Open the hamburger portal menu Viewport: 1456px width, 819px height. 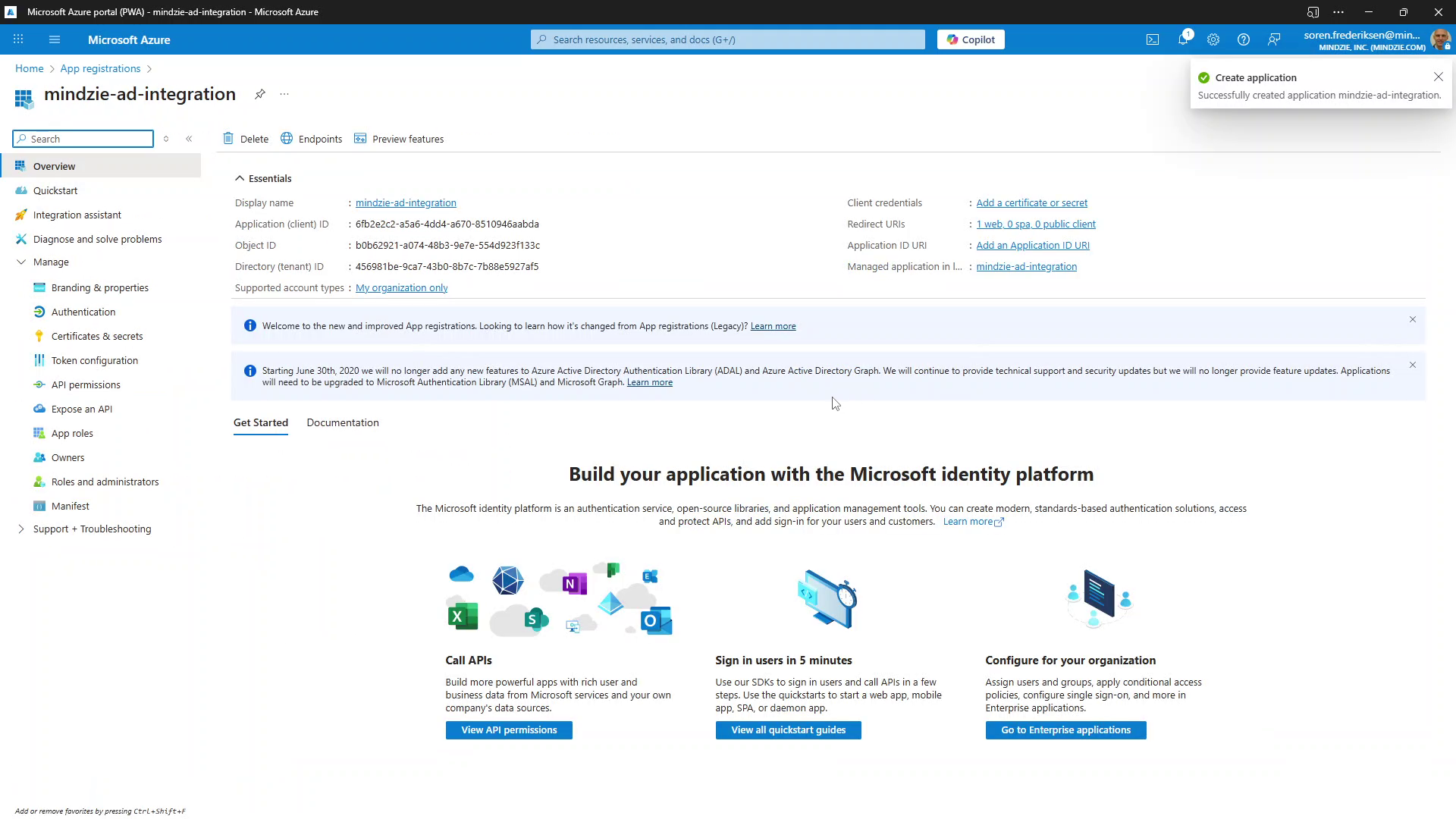point(55,39)
